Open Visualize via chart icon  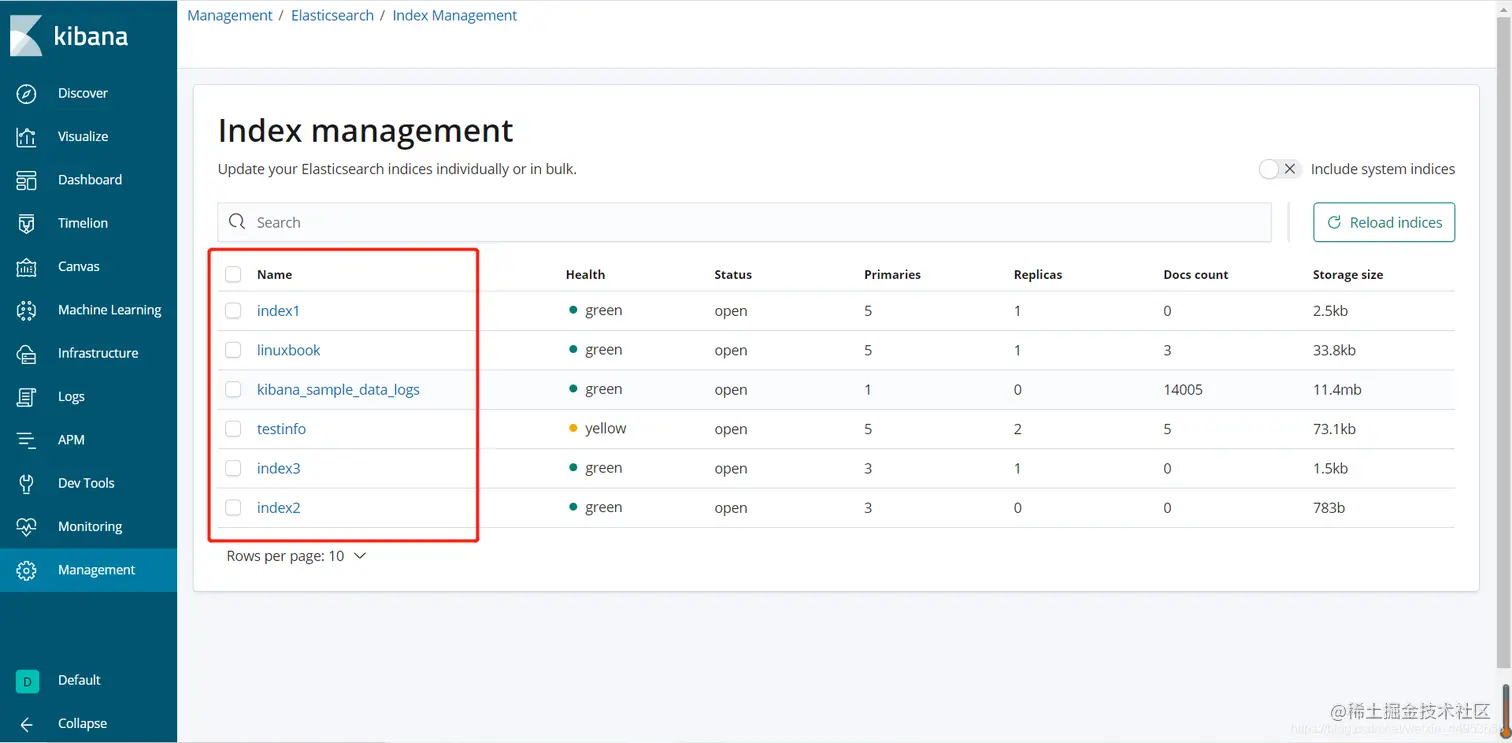27,137
